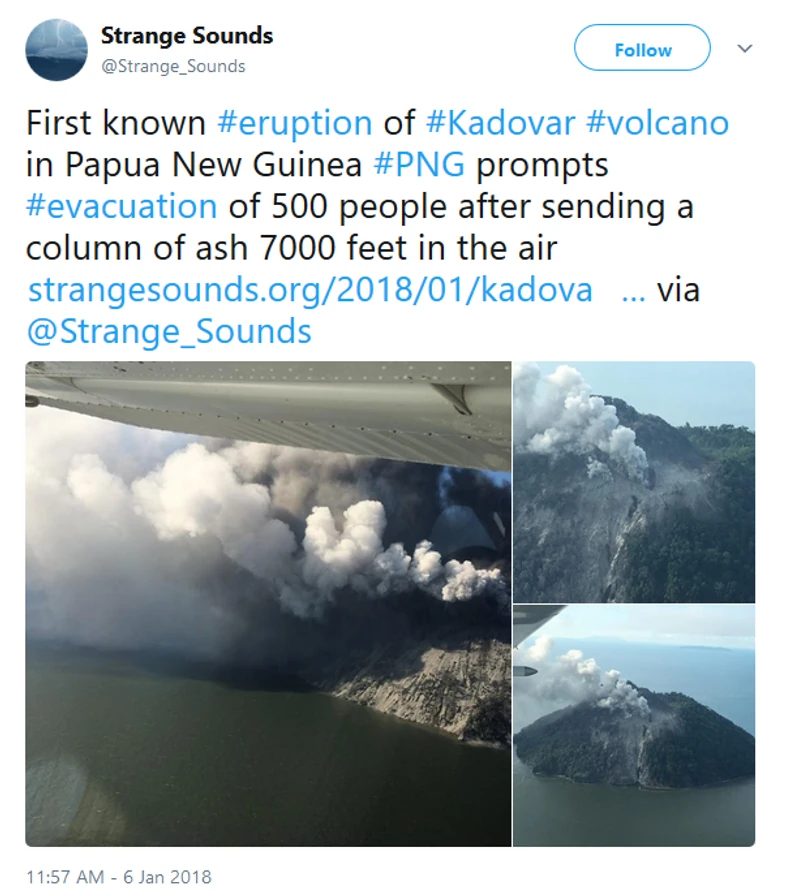Visit the @Strange_Sounds handle under name
This screenshot has width=790, height=892.
173,67
